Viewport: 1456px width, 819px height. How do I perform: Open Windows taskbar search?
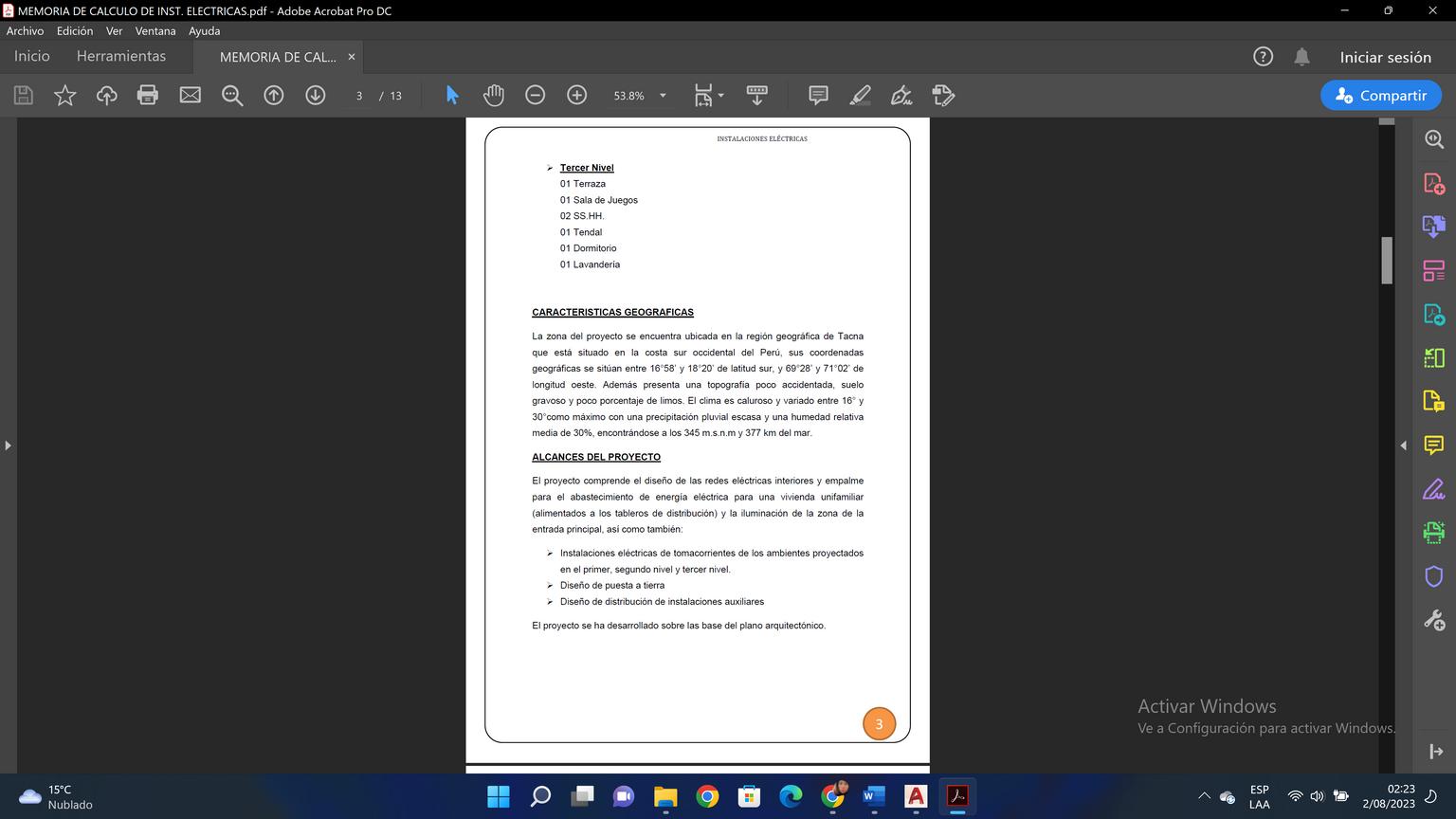540,796
